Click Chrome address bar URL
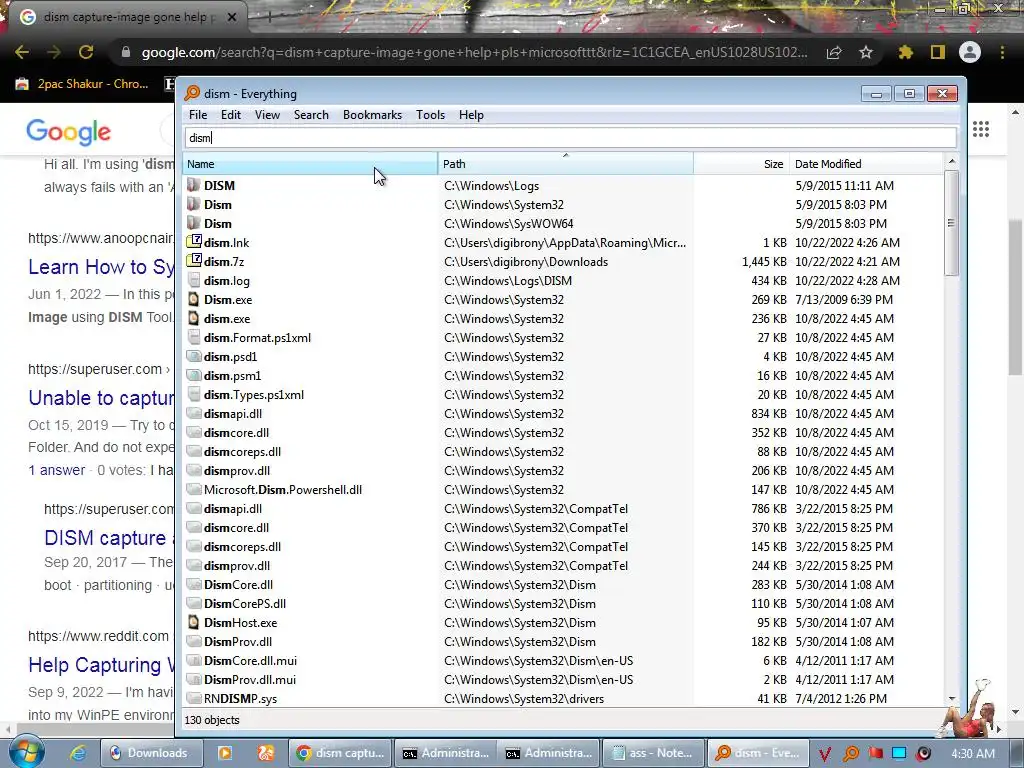Screen dimensions: 1024x768 (x=474, y=52)
